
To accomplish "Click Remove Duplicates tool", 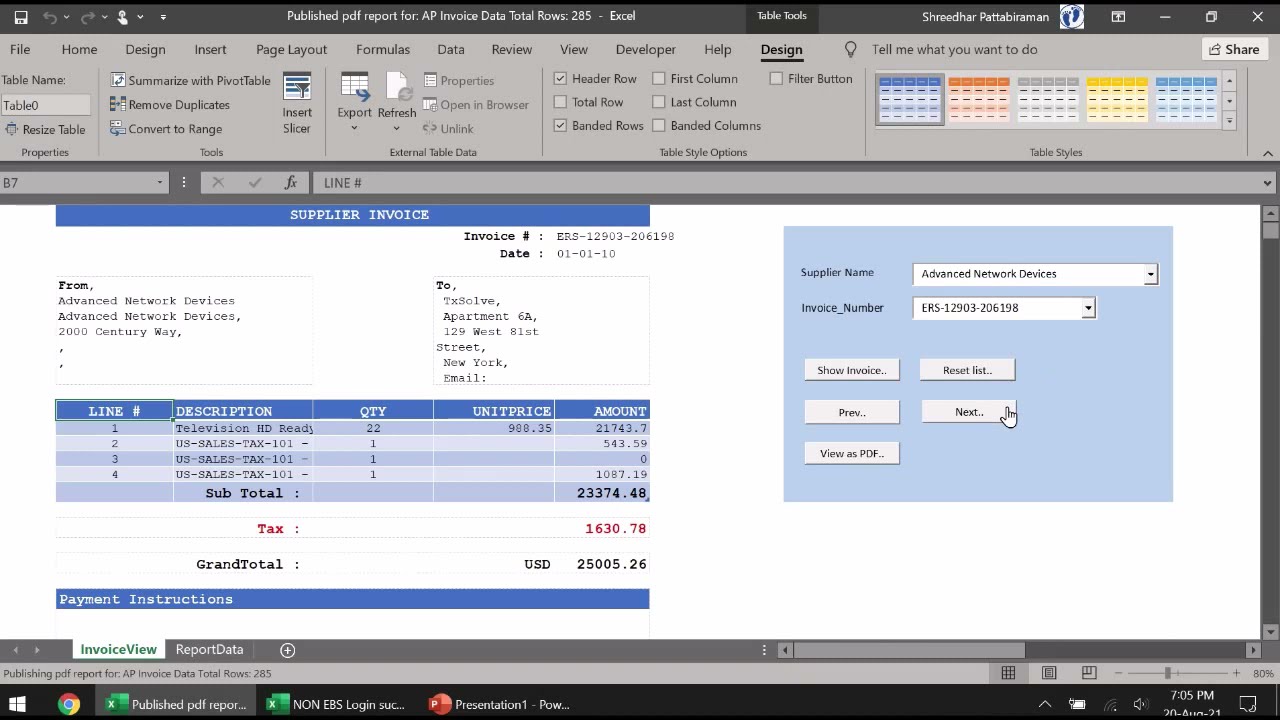I will point(170,105).
